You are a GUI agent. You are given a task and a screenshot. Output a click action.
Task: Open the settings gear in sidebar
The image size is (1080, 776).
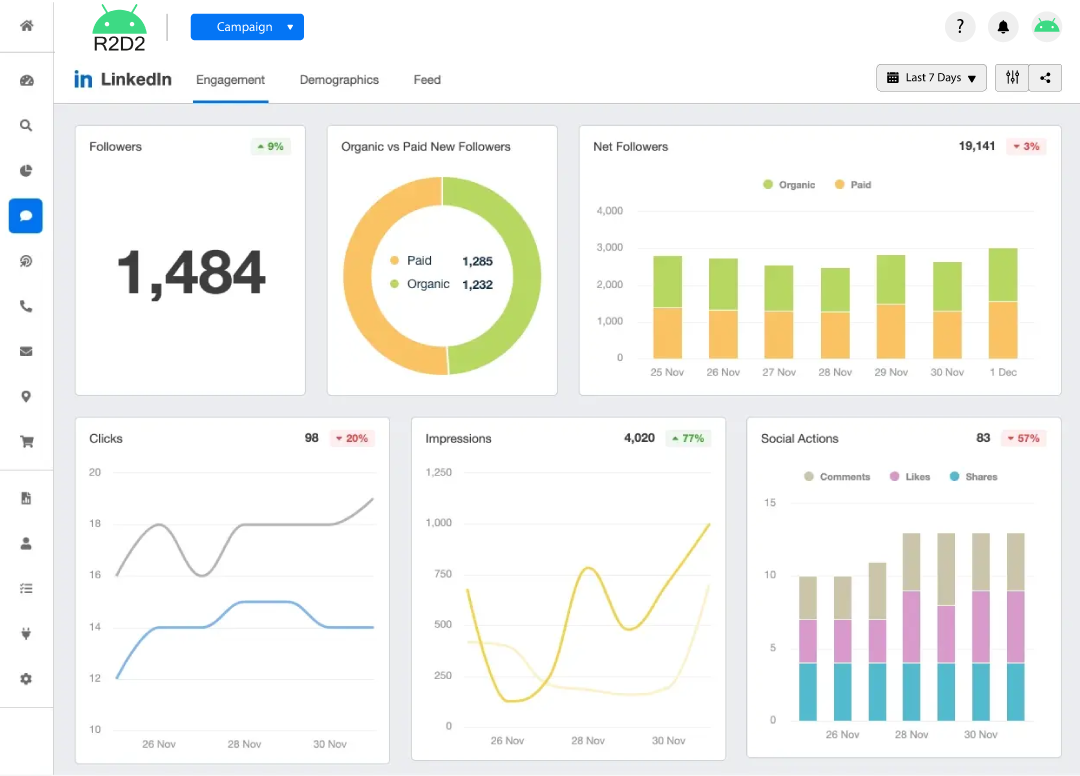[x=26, y=679]
